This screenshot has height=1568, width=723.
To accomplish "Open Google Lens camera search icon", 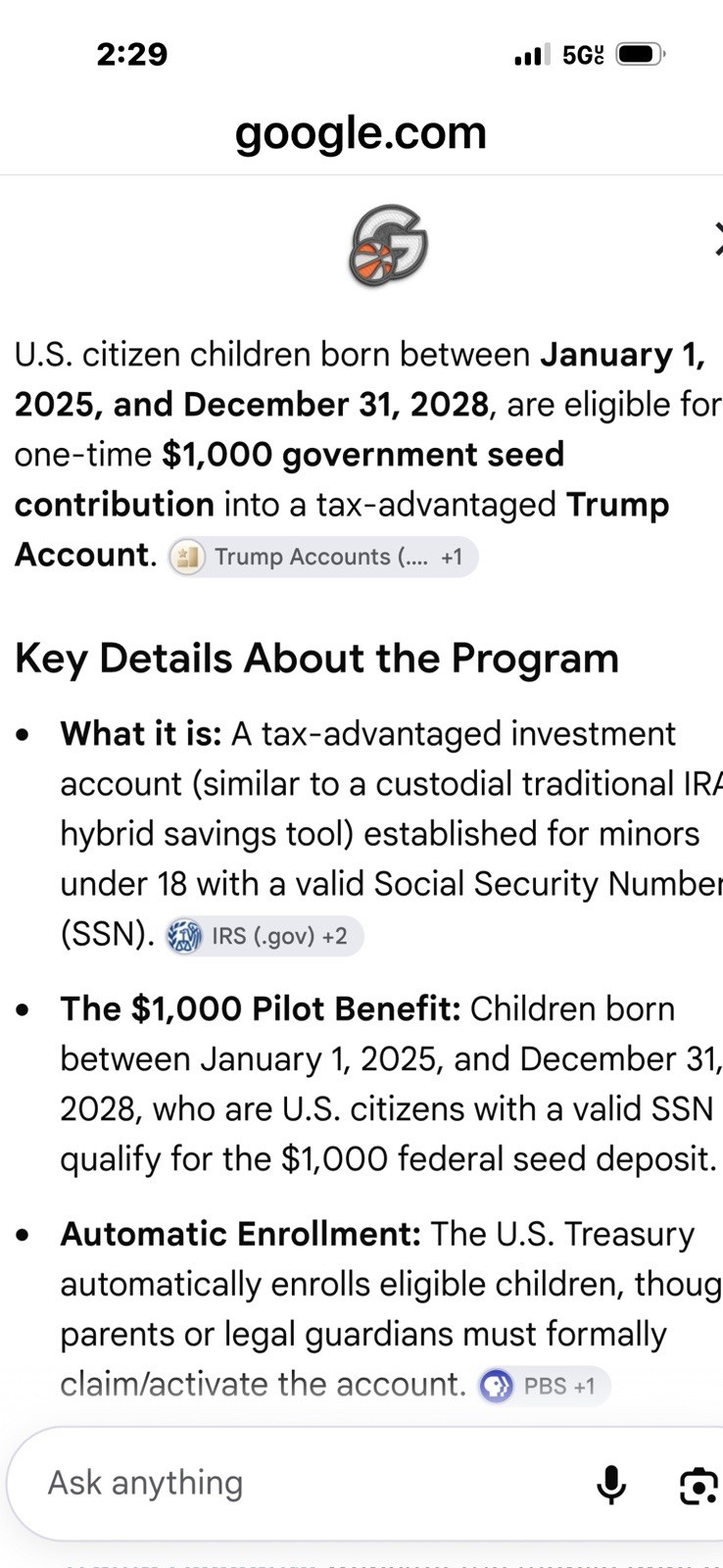I will 699,1486.
